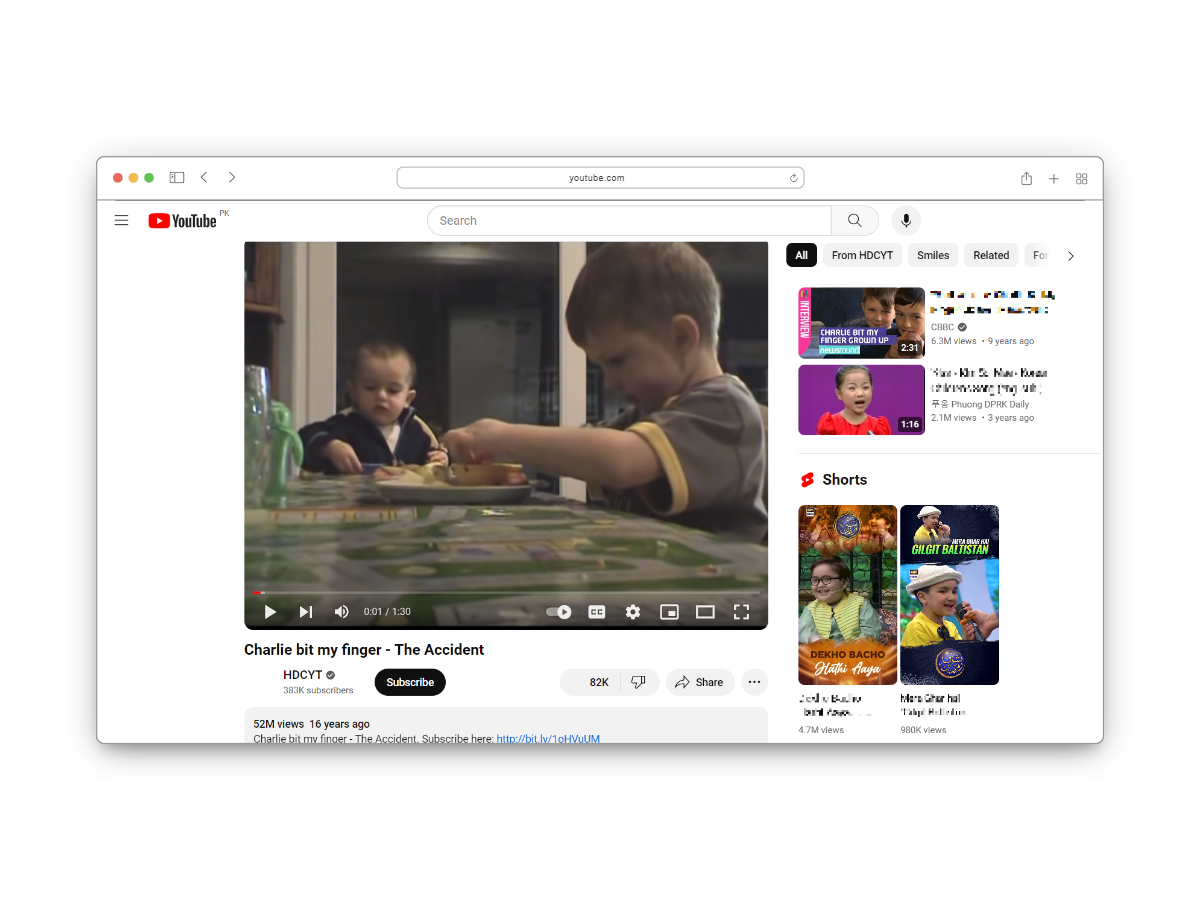Mute the video volume speaker icon

[x=342, y=612]
